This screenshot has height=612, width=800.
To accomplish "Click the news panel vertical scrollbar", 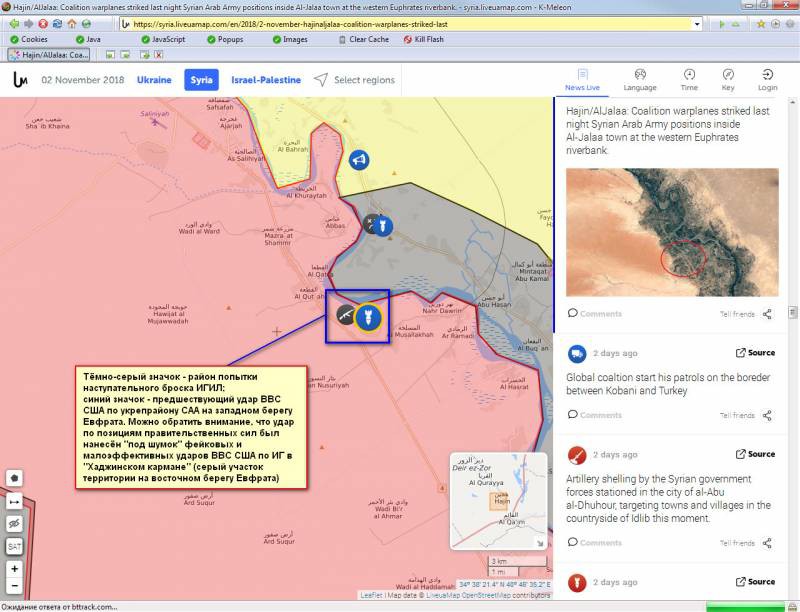I will pyautogui.click(x=792, y=312).
